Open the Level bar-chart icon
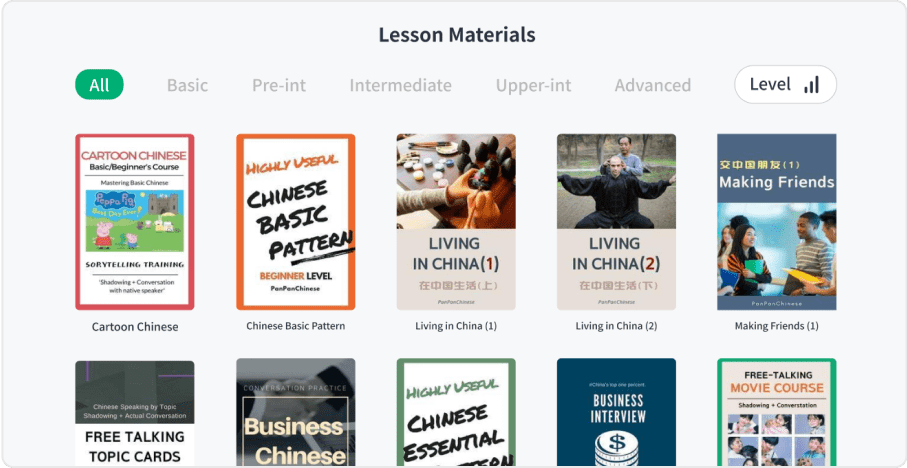 (812, 85)
